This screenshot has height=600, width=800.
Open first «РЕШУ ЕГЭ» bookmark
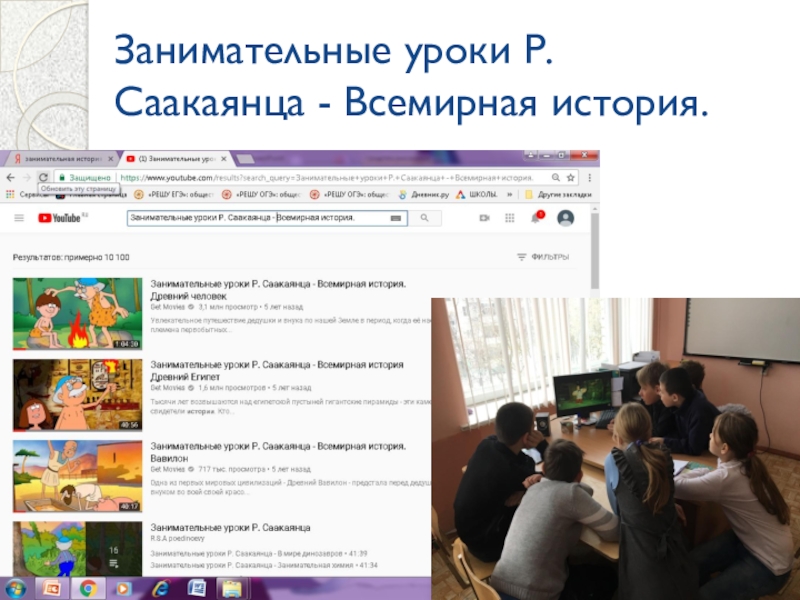(174, 194)
